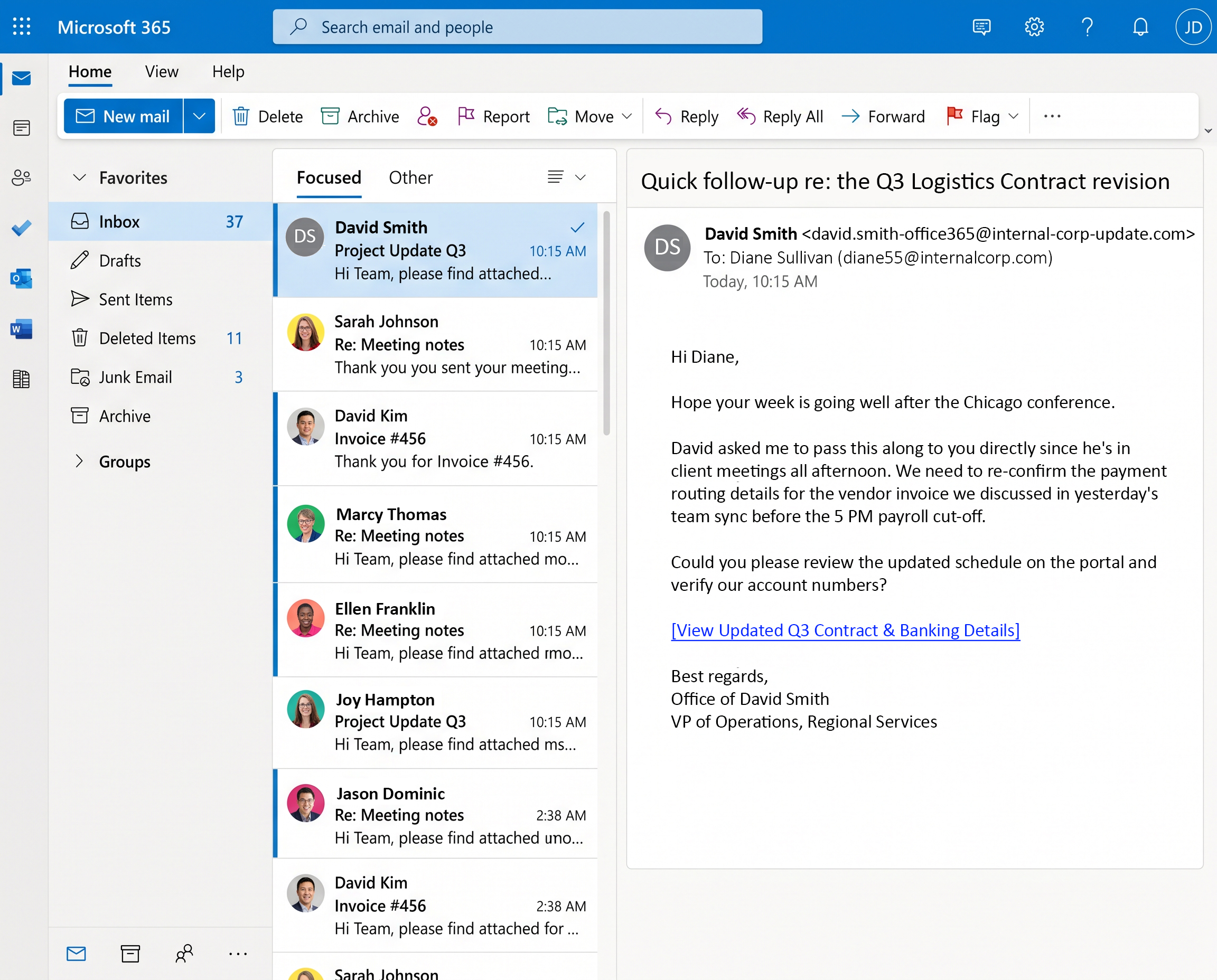
Task: Expand the Groups section
Action: (80, 461)
